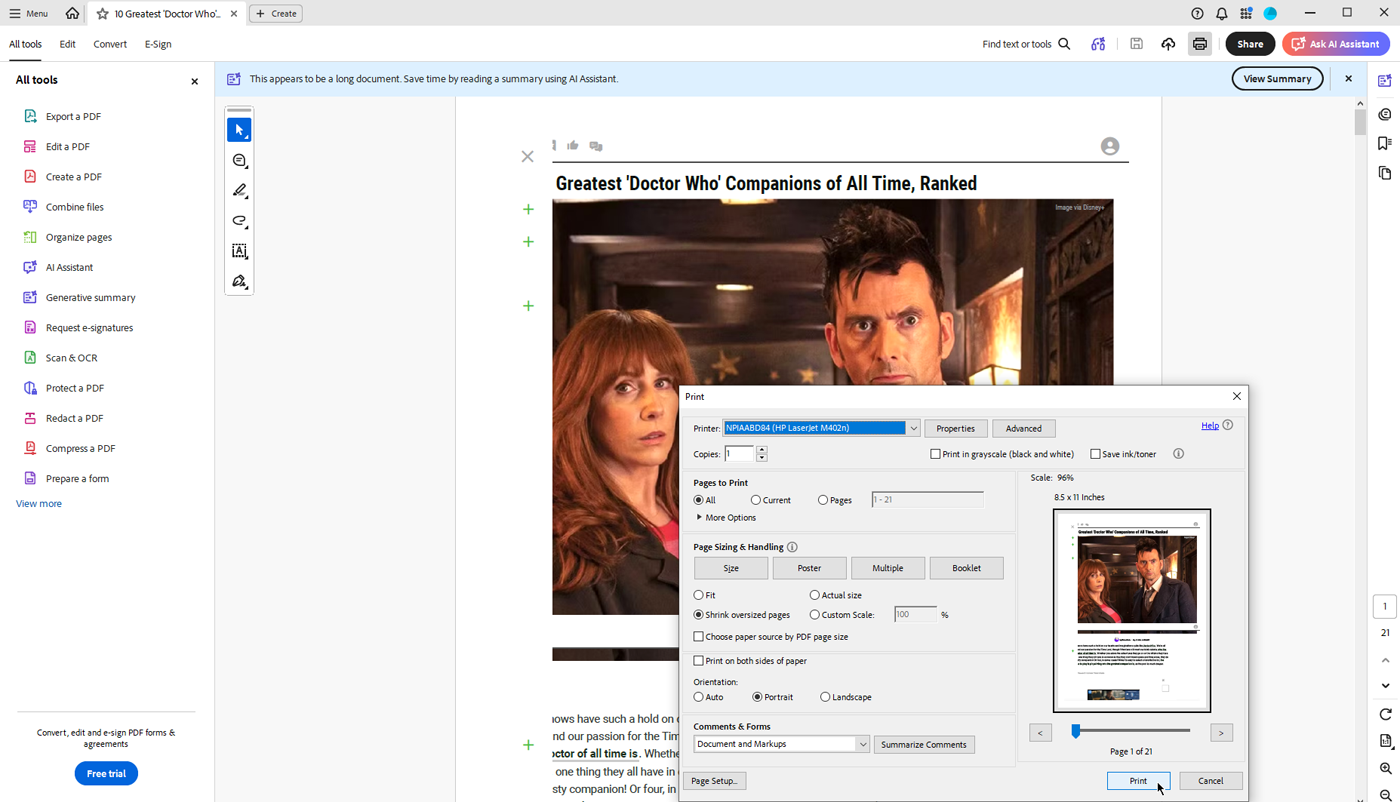Viewport: 1400px width, 802px height.
Task: Go to previous page arrow in right rail
Action: point(1385,660)
